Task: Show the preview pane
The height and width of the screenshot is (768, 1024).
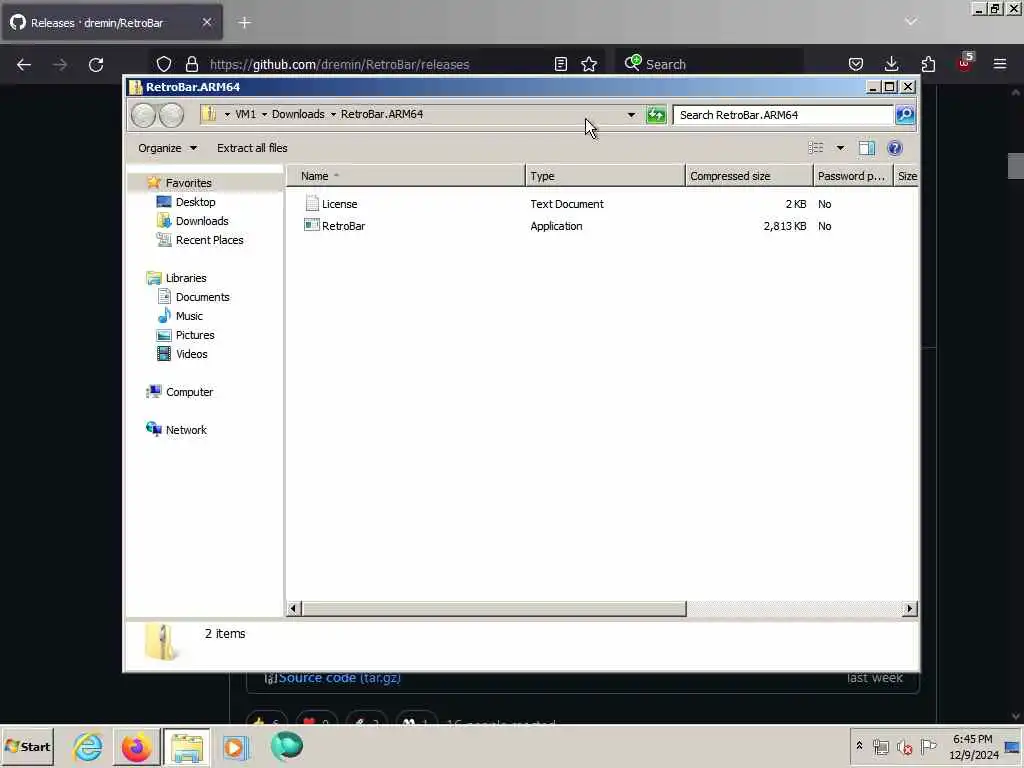Action: coord(867,148)
